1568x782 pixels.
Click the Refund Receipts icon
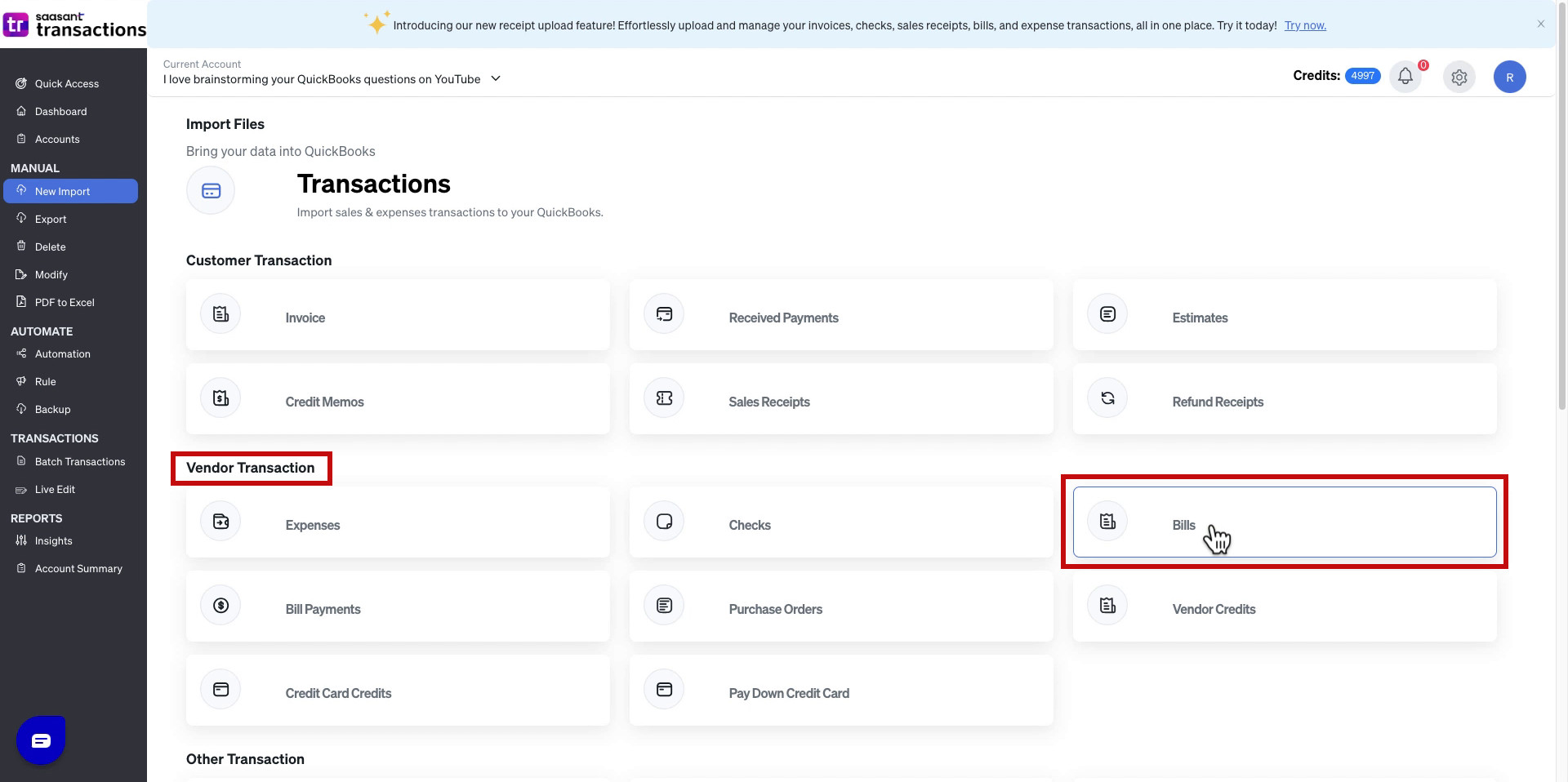[x=1107, y=398]
